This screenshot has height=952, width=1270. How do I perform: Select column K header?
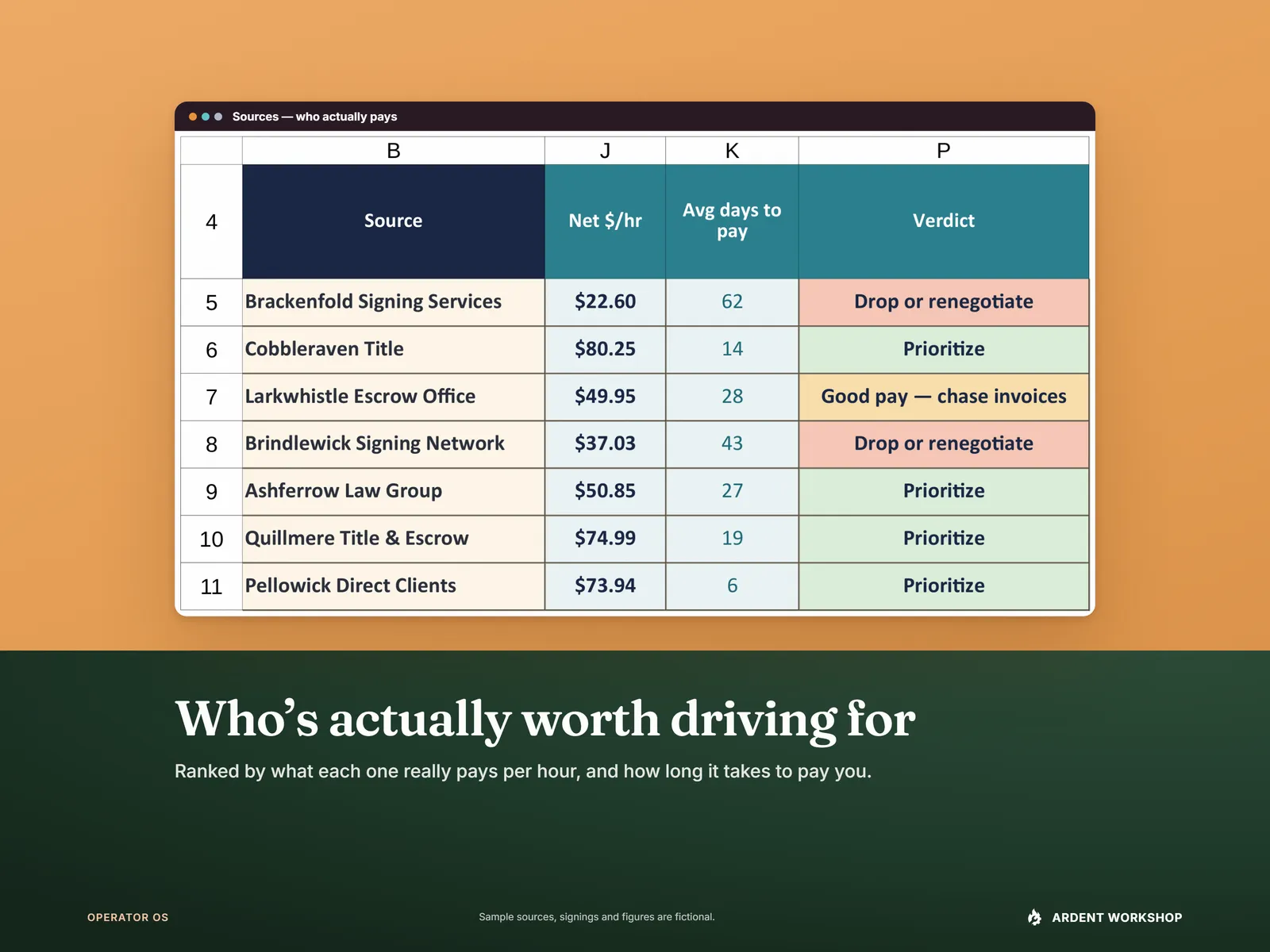coord(732,151)
